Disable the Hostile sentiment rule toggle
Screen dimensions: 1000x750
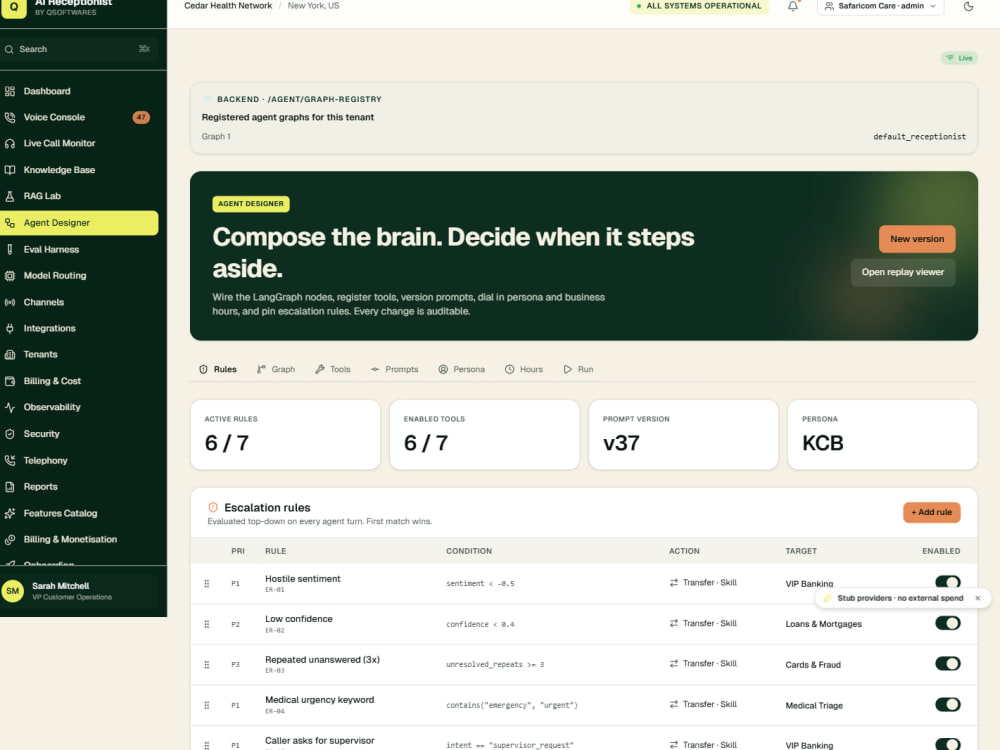coord(948,582)
